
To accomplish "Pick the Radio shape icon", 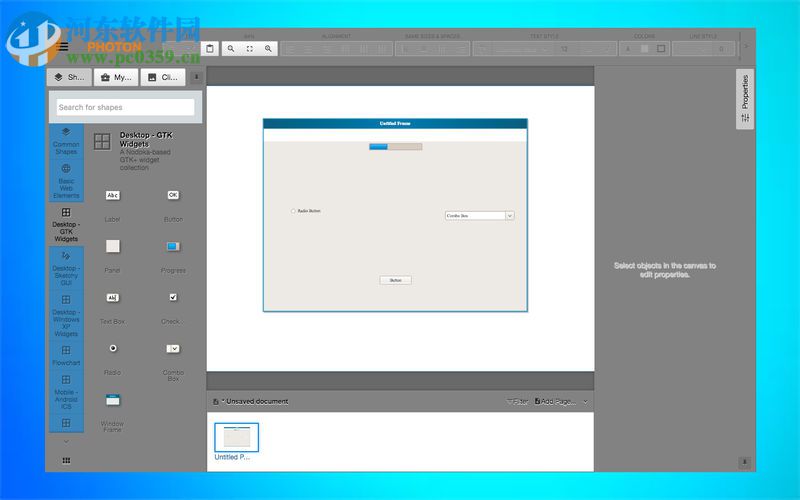I will click(x=113, y=348).
